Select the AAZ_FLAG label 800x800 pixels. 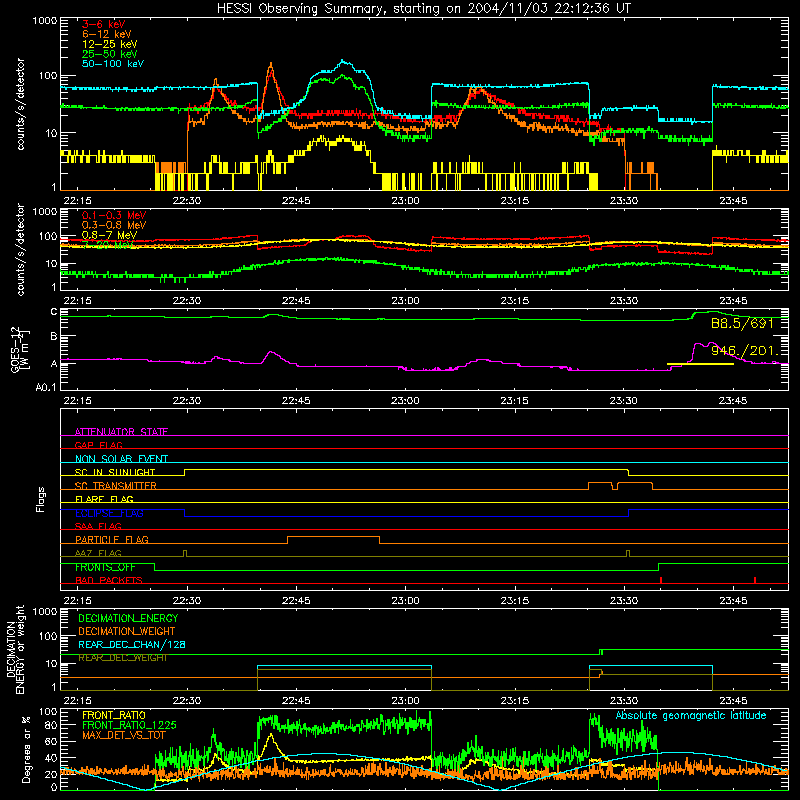pyautogui.click(x=98, y=553)
